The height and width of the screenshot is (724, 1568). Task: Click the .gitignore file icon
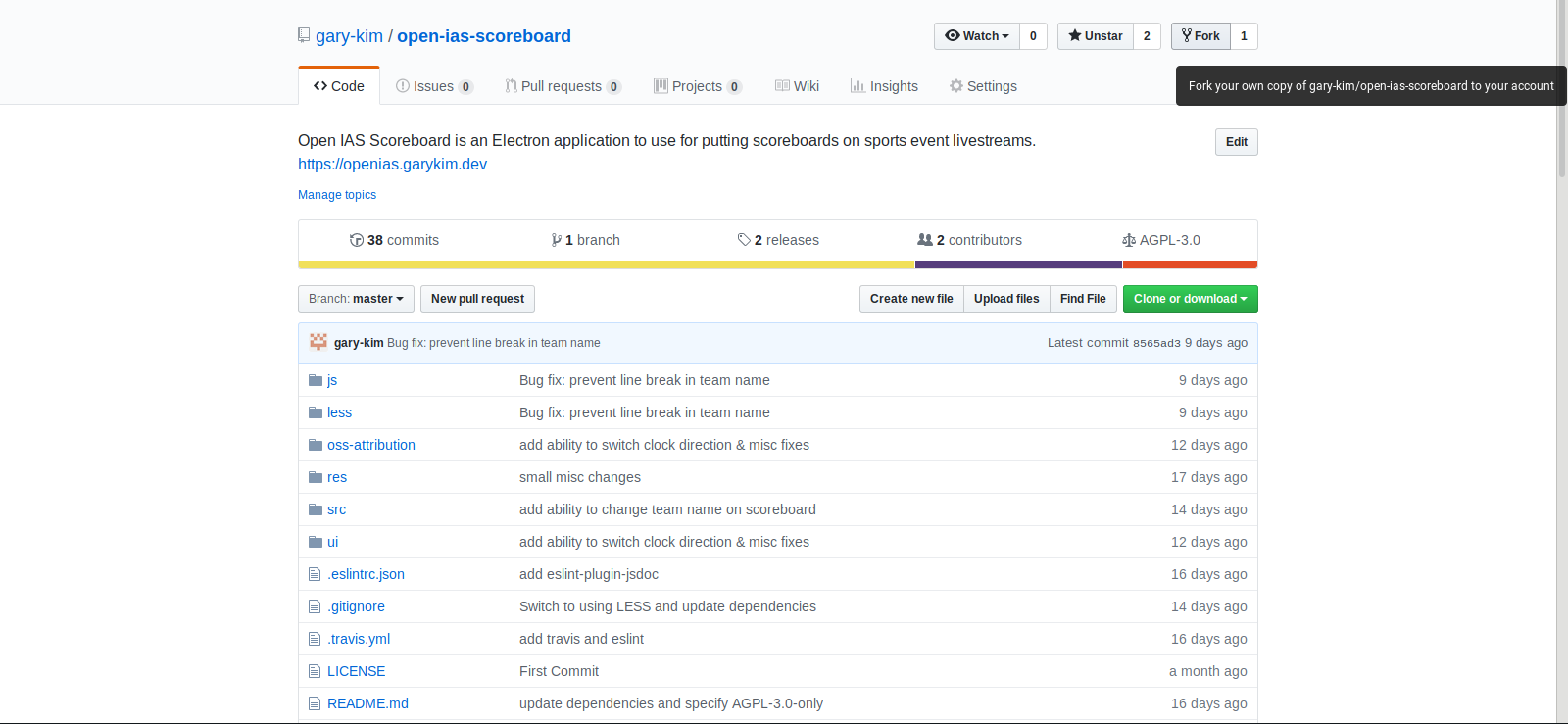(x=315, y=606)
